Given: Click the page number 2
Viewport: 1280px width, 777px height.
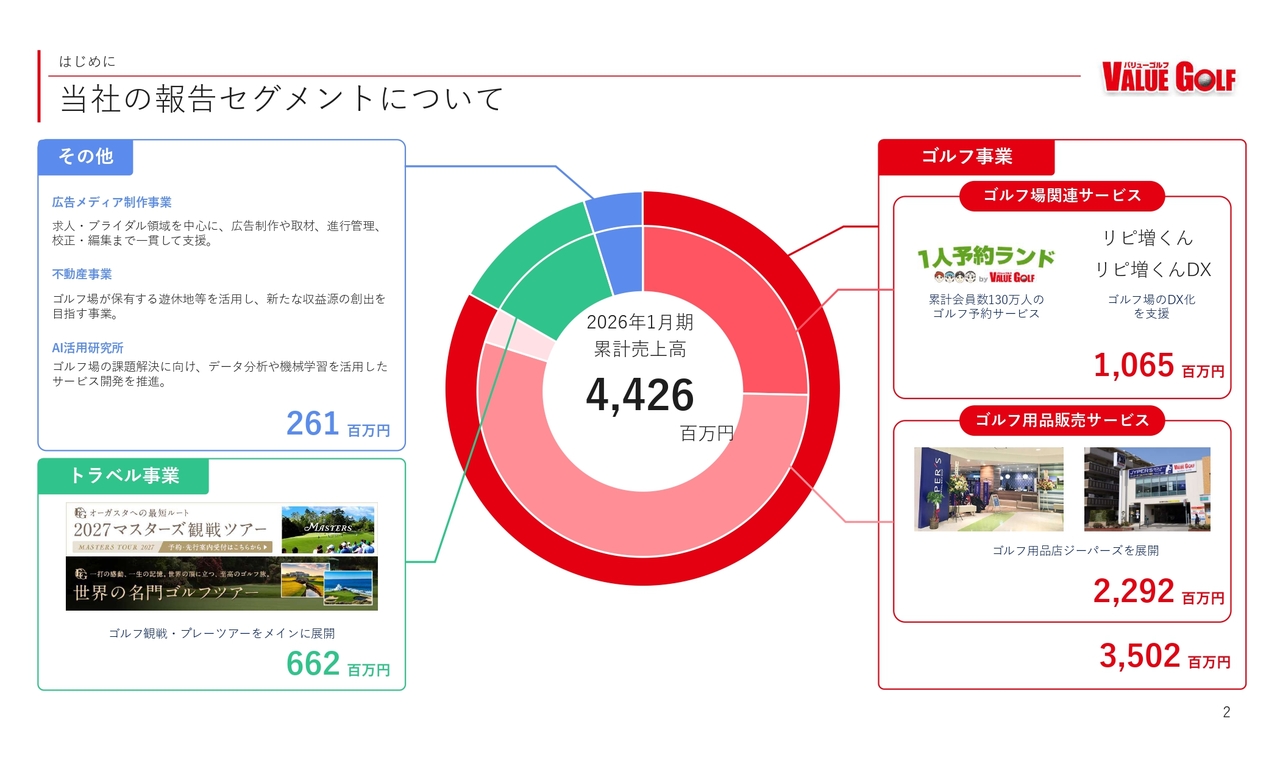Looking at the screenshot, I should [x=1226, y=713].
